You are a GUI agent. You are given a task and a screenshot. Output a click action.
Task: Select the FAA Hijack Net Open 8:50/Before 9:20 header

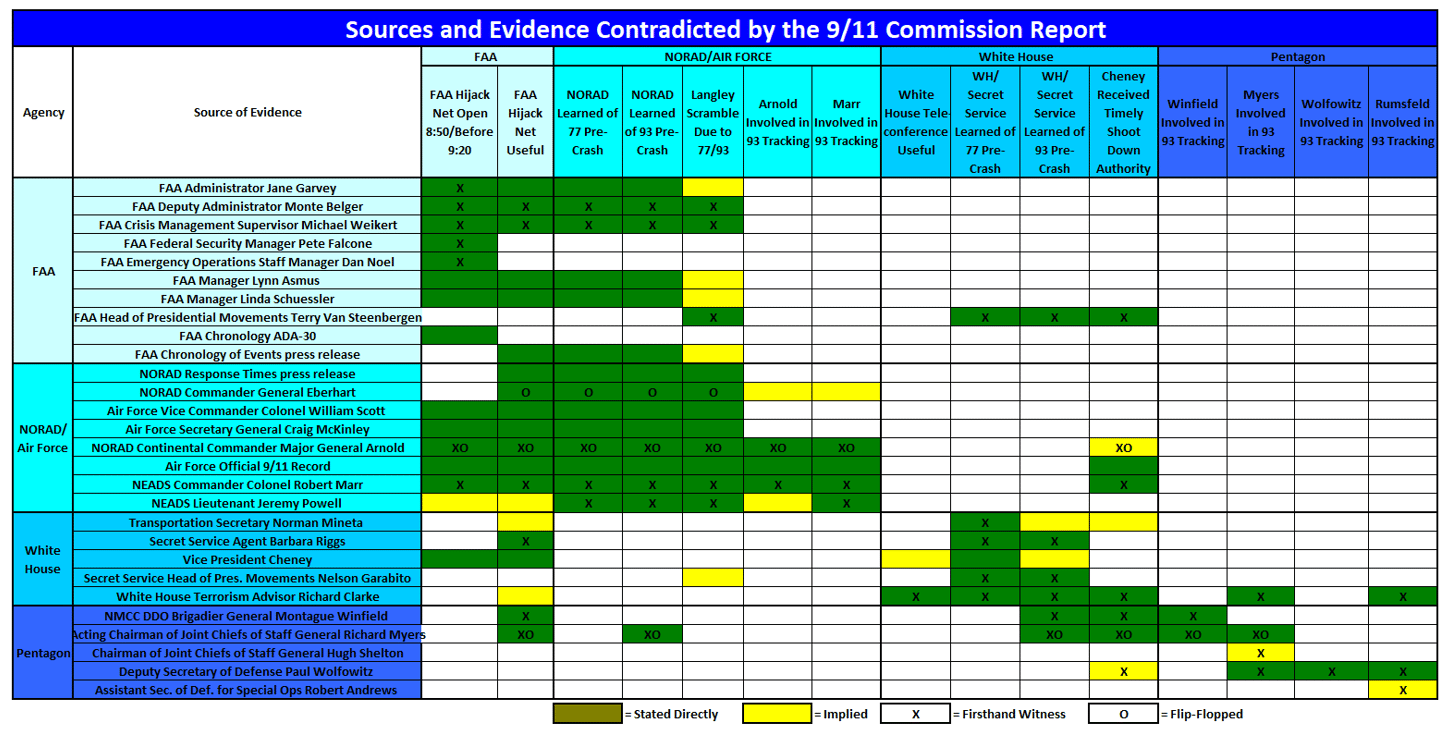coord(460,122)
